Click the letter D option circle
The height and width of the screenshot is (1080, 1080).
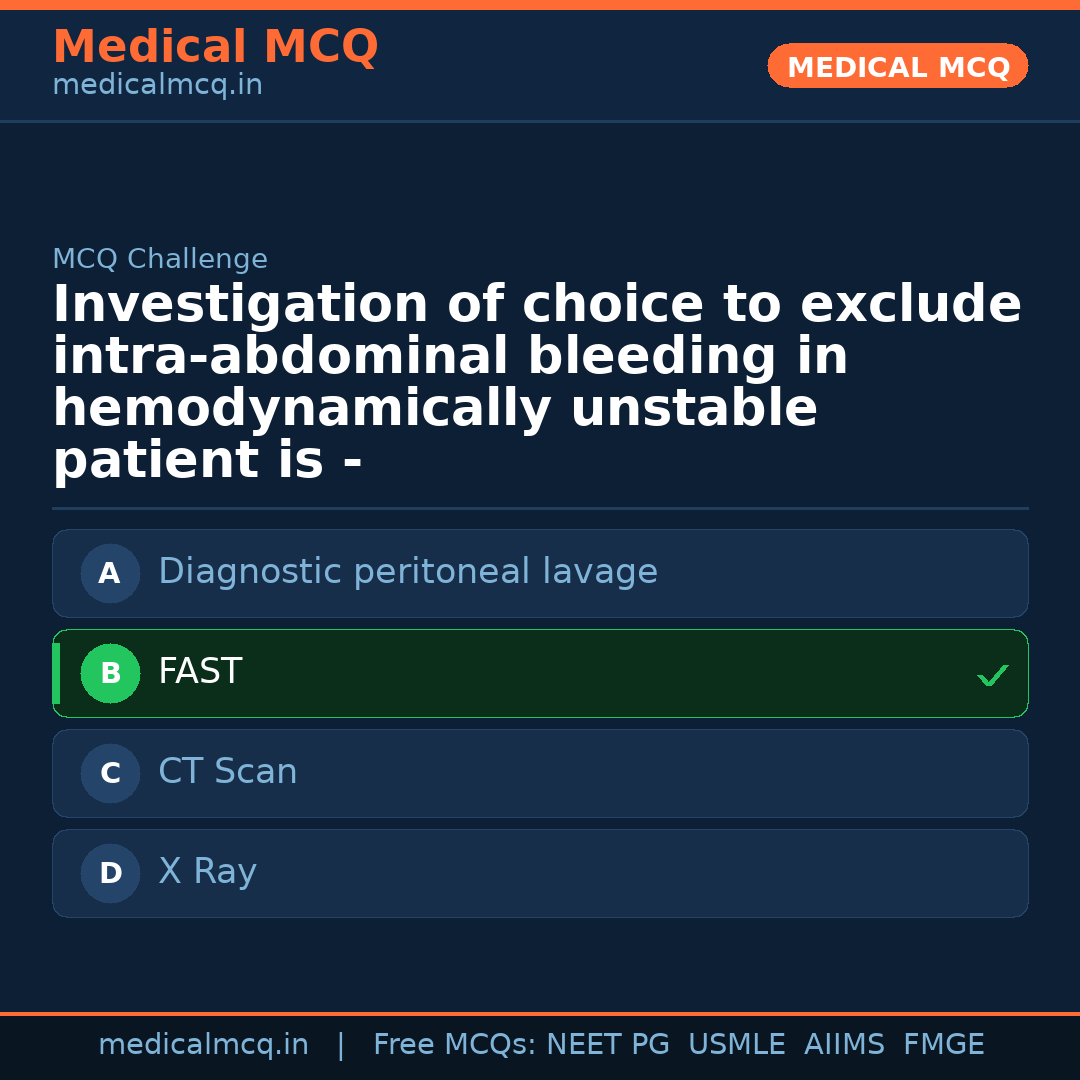pos(110,874)
